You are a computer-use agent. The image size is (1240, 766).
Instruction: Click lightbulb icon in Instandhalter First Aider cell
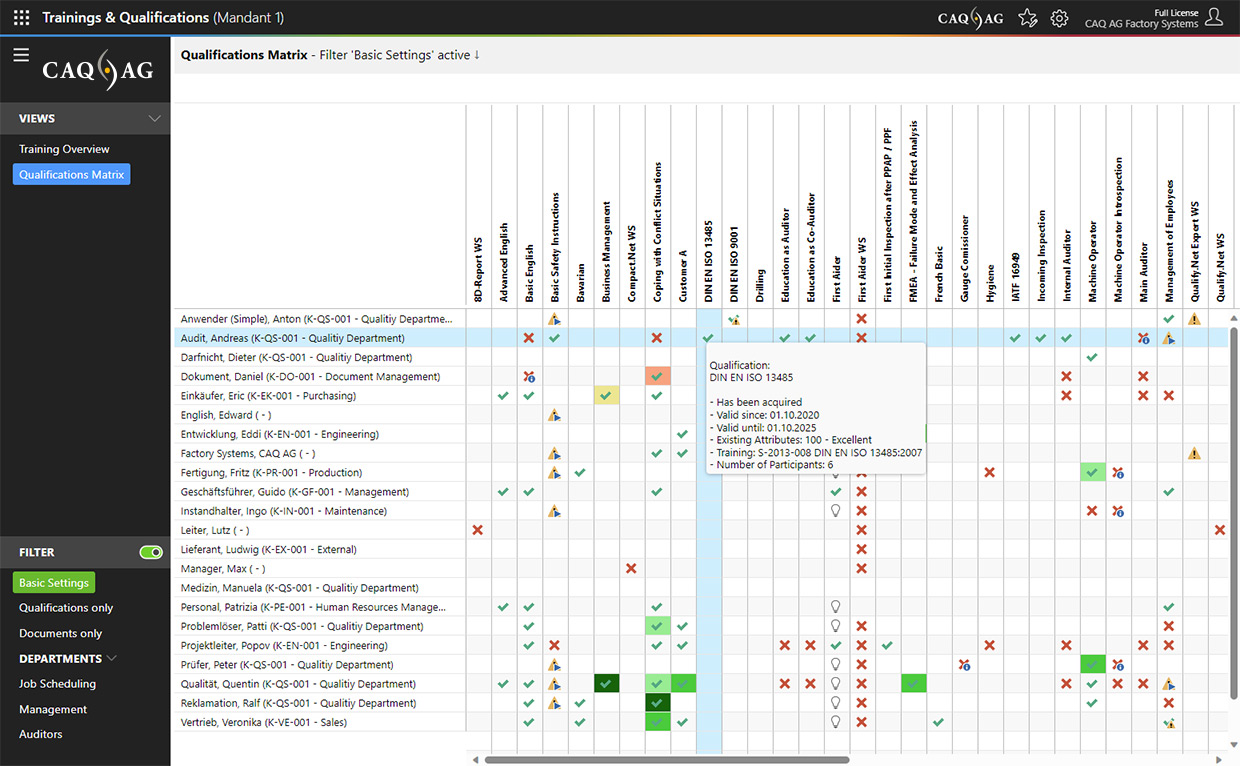click(x=836, y=511)
